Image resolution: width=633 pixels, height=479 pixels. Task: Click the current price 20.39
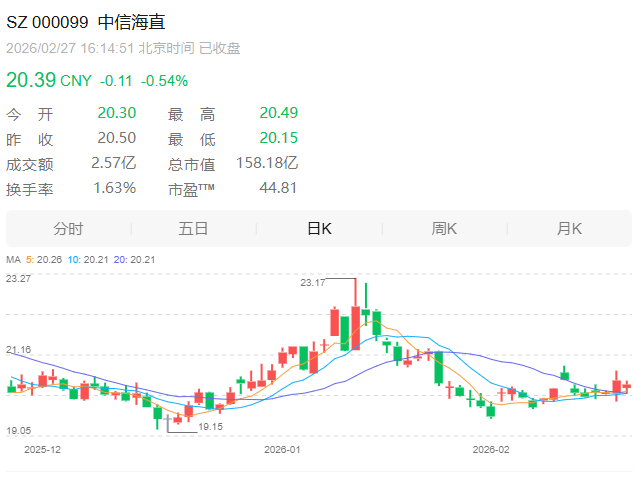pos(31,80)
